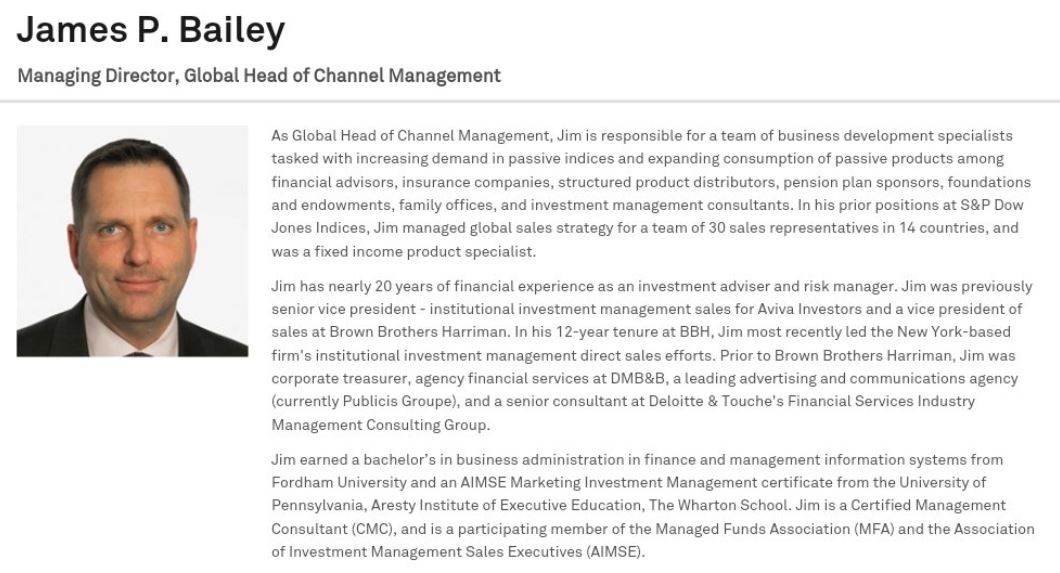Open James Bailey's profile photo
The image size is (1060, 573).
[132, 241]
